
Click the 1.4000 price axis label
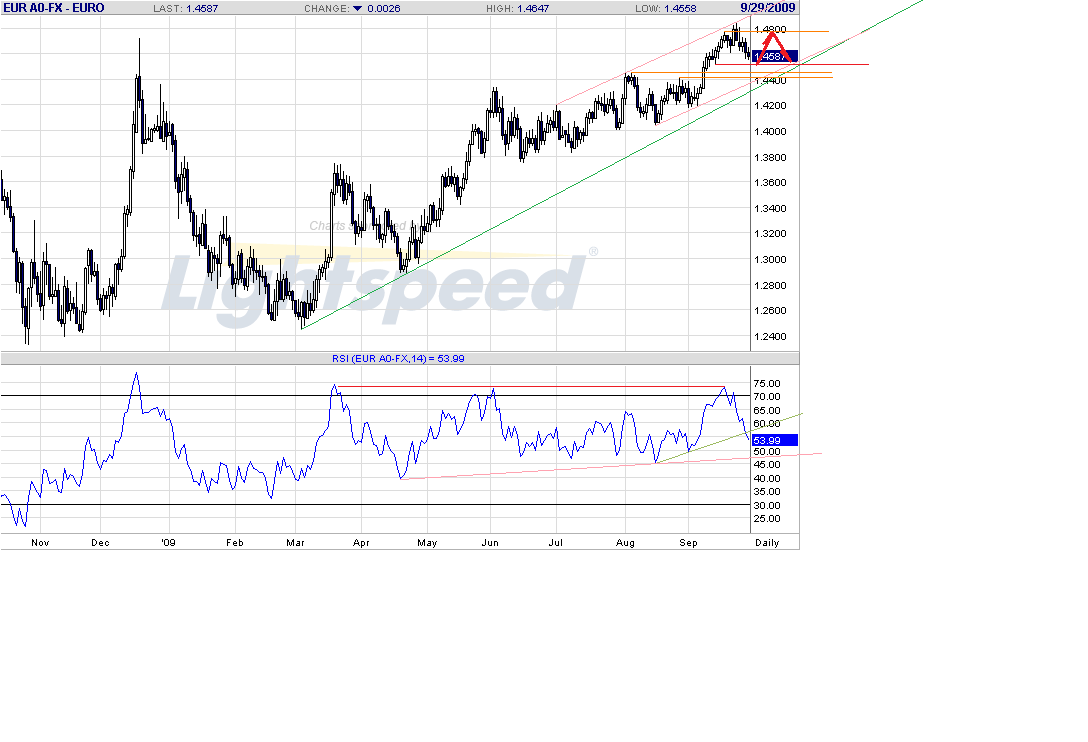pos(770,131)
